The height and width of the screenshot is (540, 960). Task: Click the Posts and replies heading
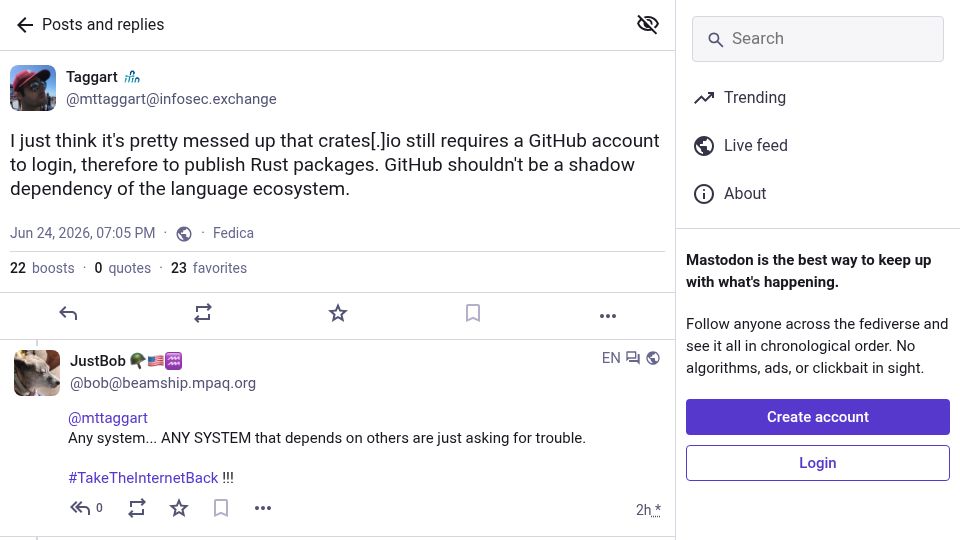[103, 24]
